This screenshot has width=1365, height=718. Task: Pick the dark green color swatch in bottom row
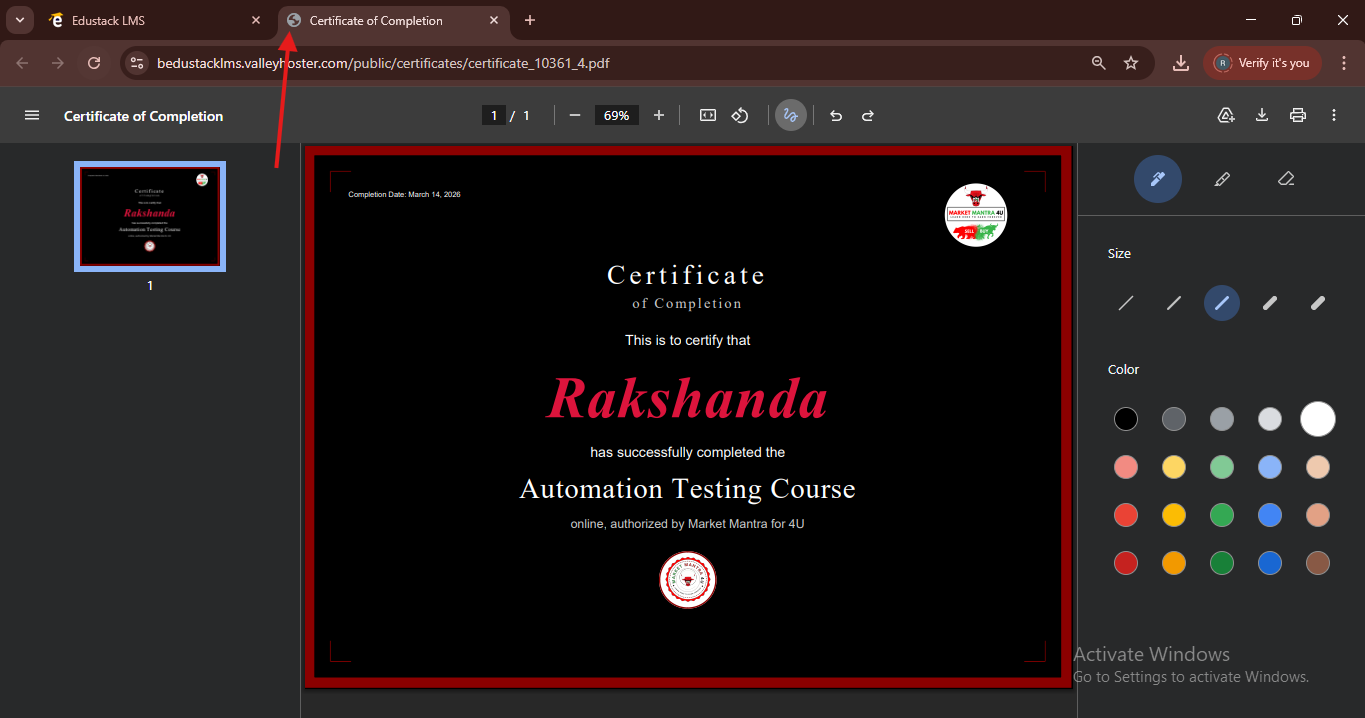click(1222, 563)
